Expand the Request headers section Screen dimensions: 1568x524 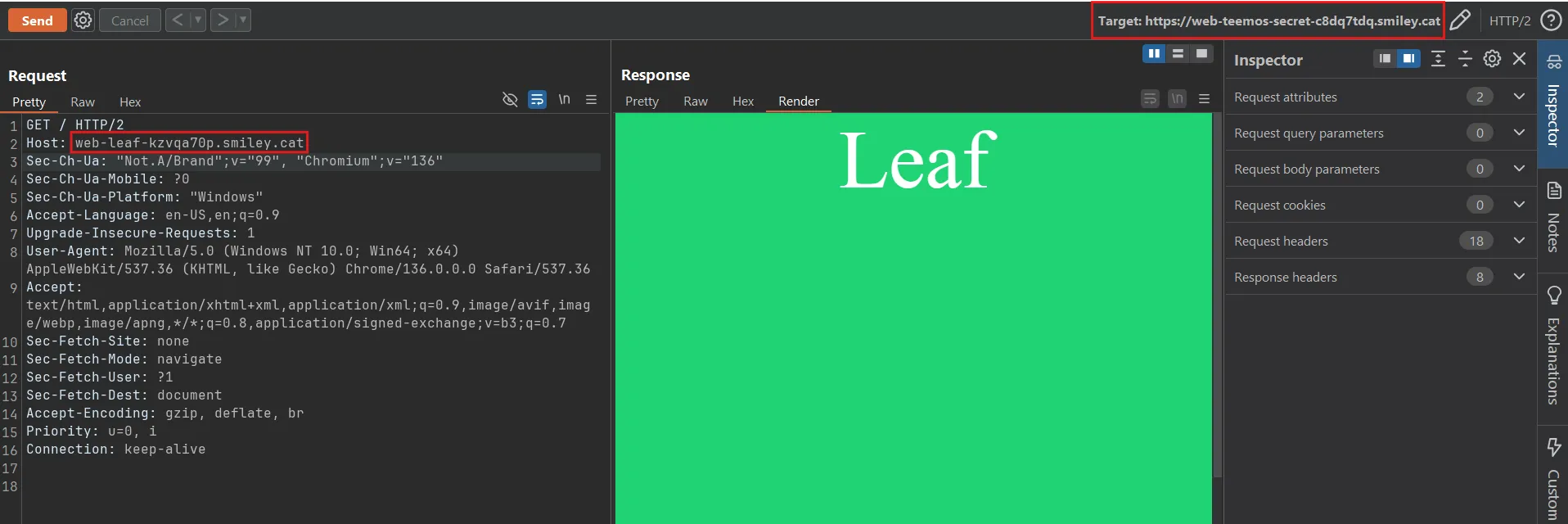click(x=1519, y=241)
